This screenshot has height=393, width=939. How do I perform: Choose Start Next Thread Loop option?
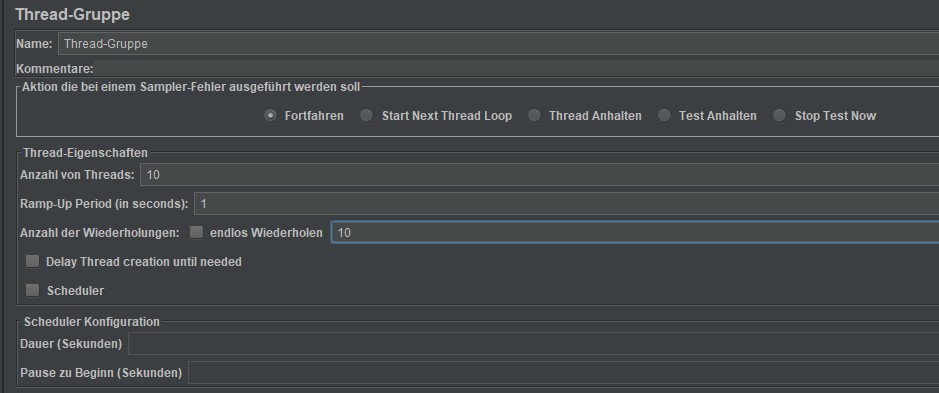tap(366, 116)
